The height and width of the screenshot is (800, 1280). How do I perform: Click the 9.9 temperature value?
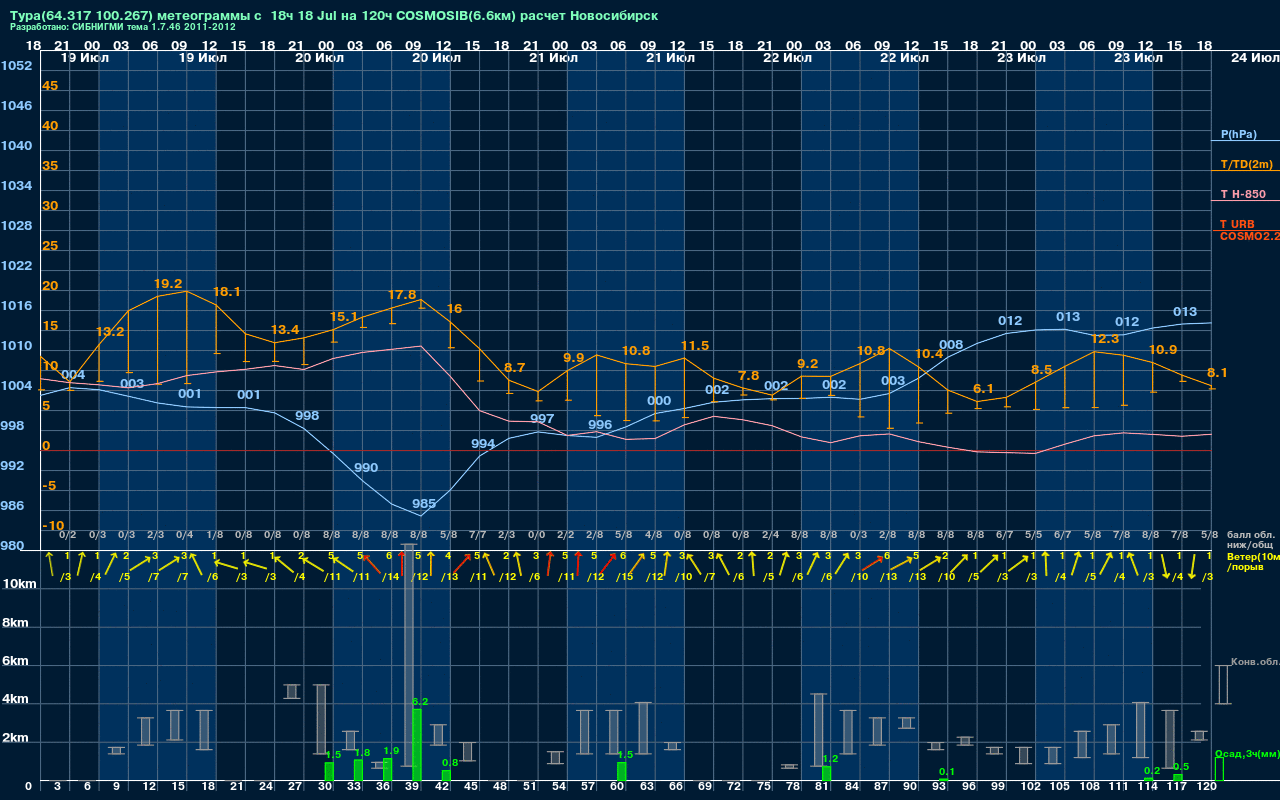point(574,358)
